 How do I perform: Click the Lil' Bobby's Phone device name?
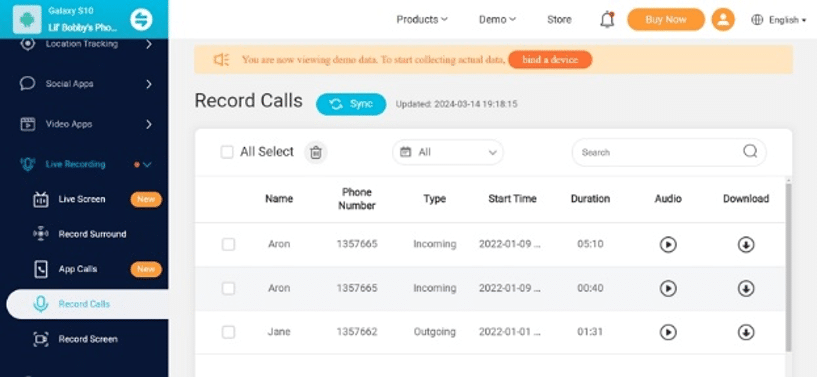[x=82, y=28]
